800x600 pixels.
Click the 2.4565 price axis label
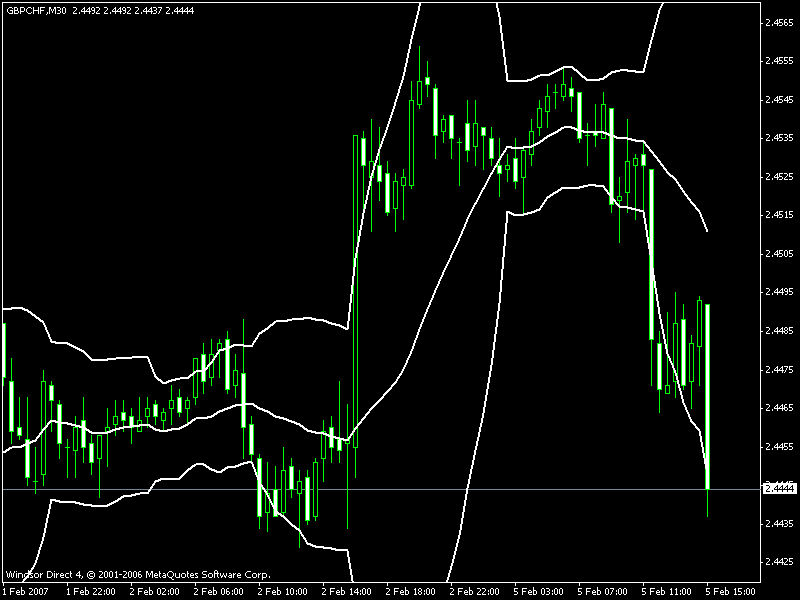click(x=780, y=22)
